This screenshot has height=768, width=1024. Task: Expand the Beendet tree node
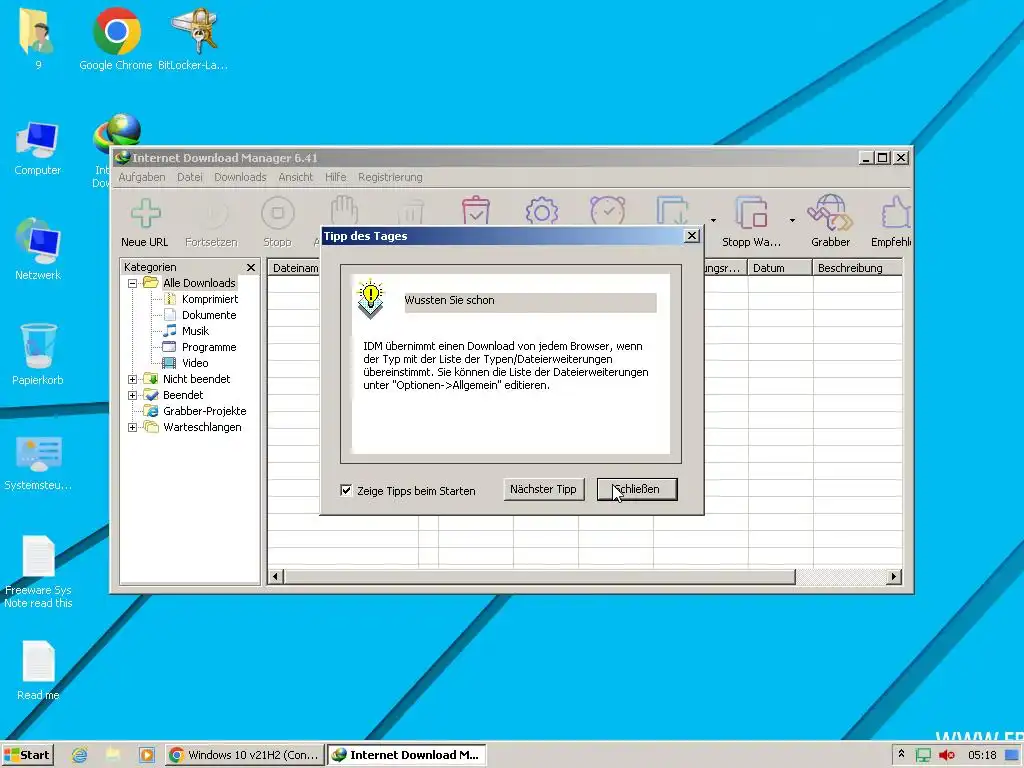133,395
